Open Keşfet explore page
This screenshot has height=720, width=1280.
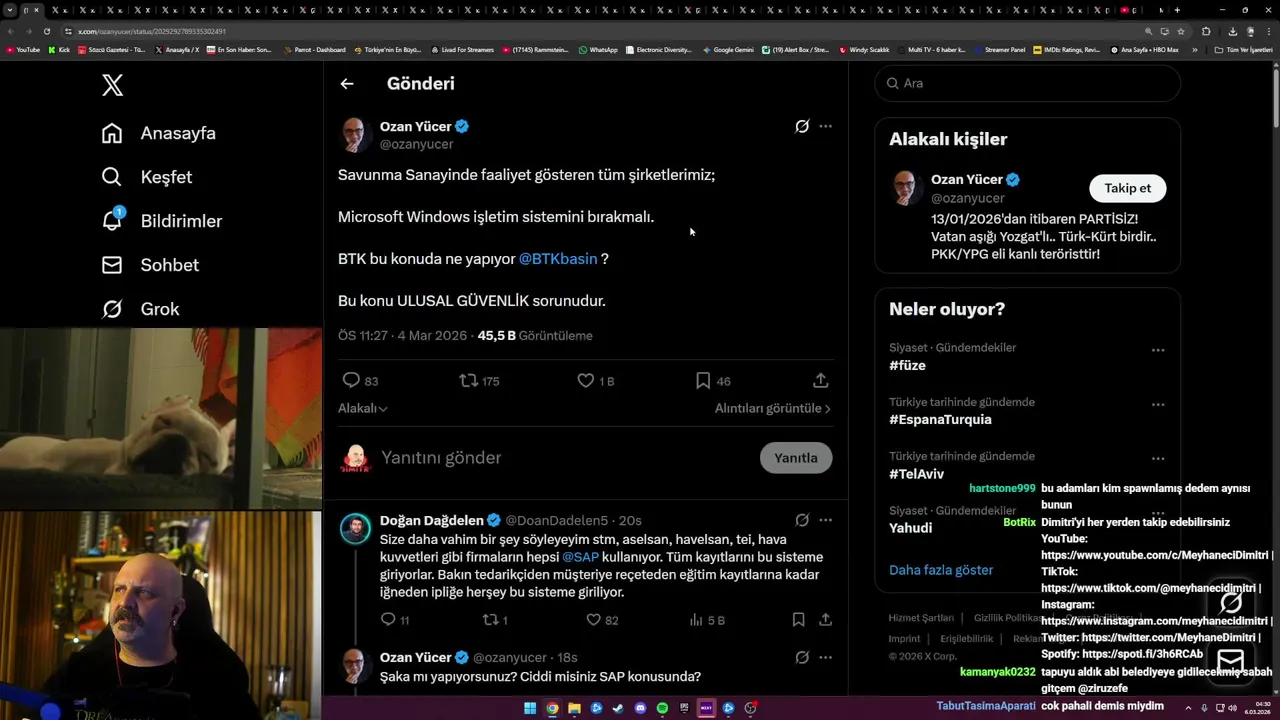(147, 177)
